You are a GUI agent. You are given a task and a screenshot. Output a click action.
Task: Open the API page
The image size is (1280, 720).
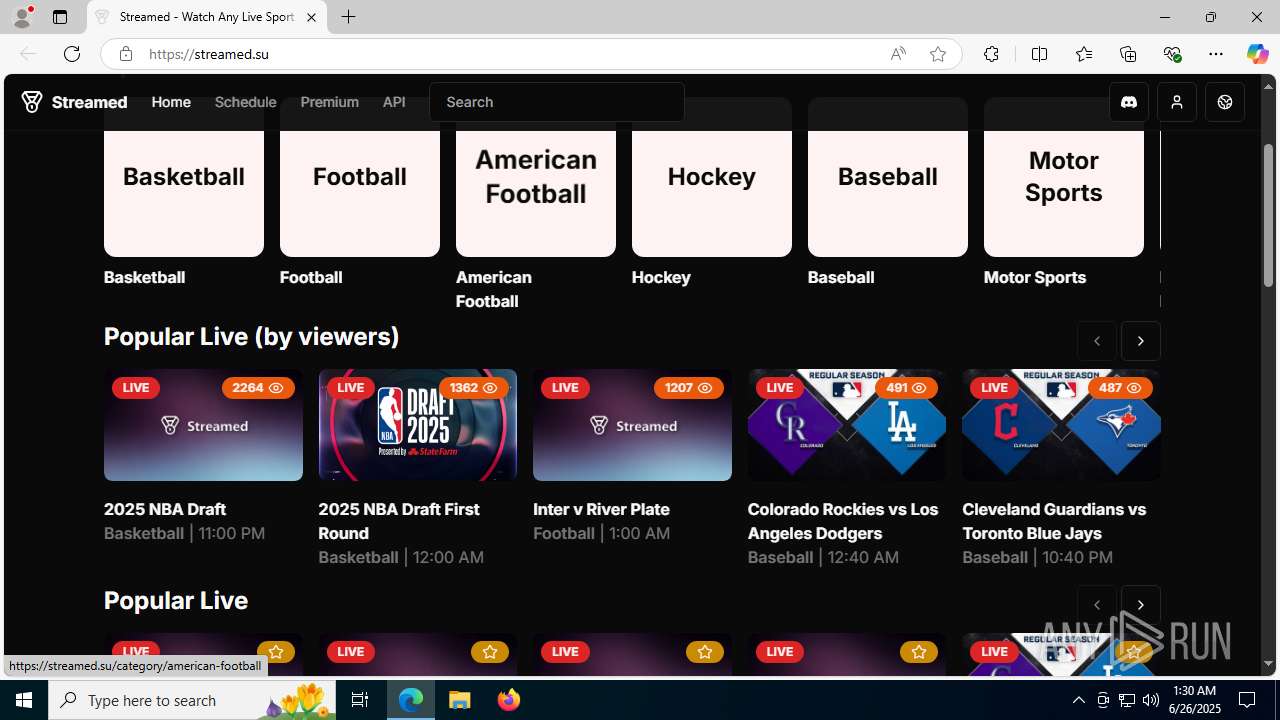click(x=394, y=102)
